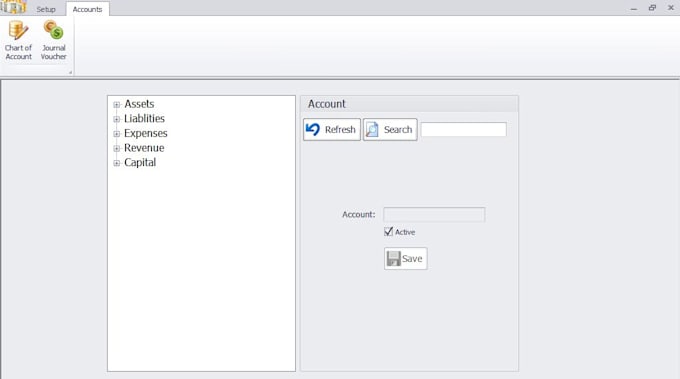Click the application logo icon in the title bar

[x=13, y=7]
